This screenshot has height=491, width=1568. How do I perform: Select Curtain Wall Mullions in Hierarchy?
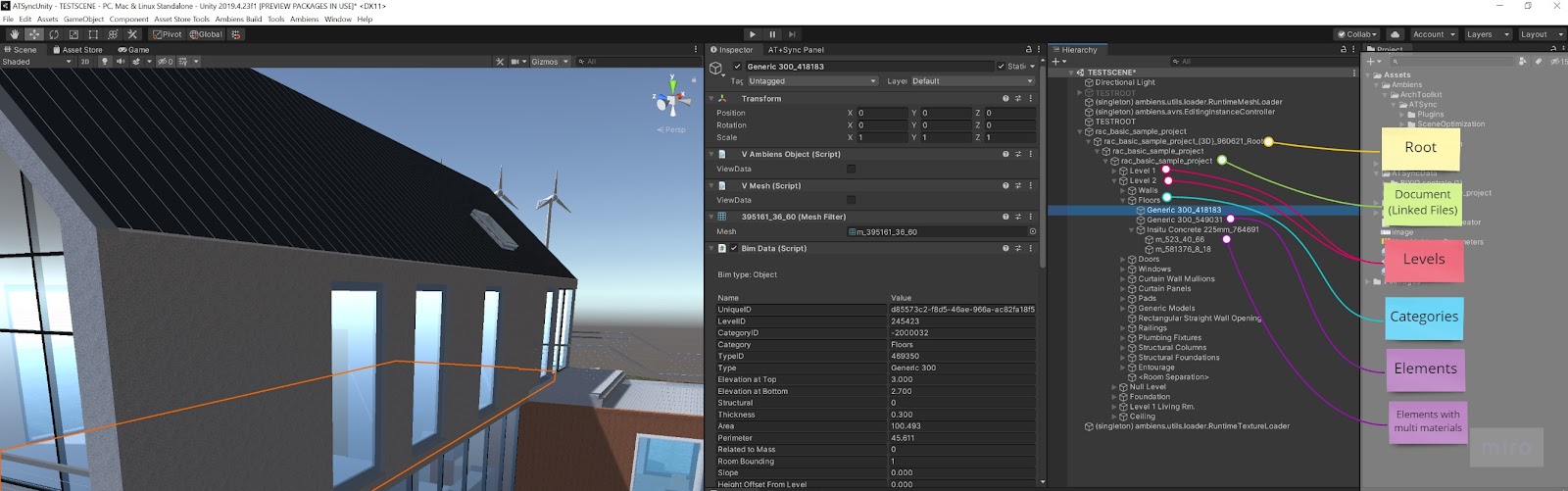pos(1176,279)
